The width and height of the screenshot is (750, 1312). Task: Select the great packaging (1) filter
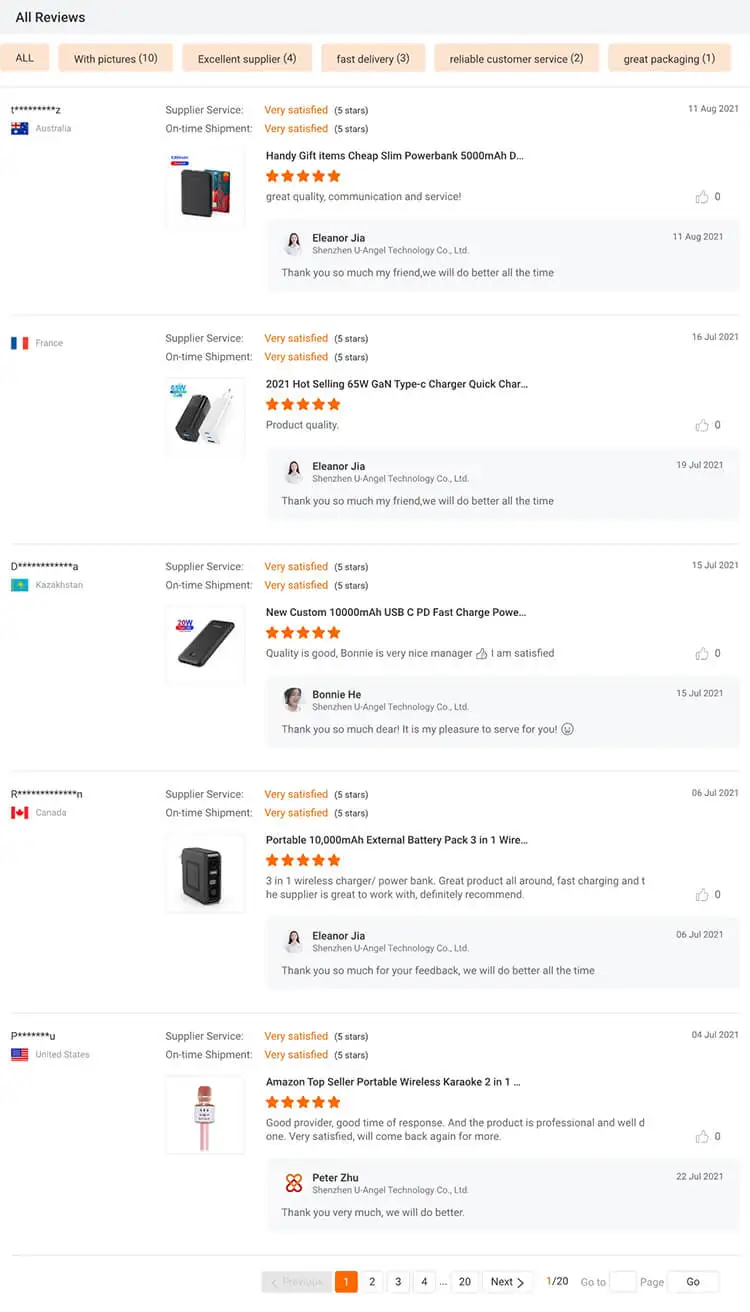669,58
